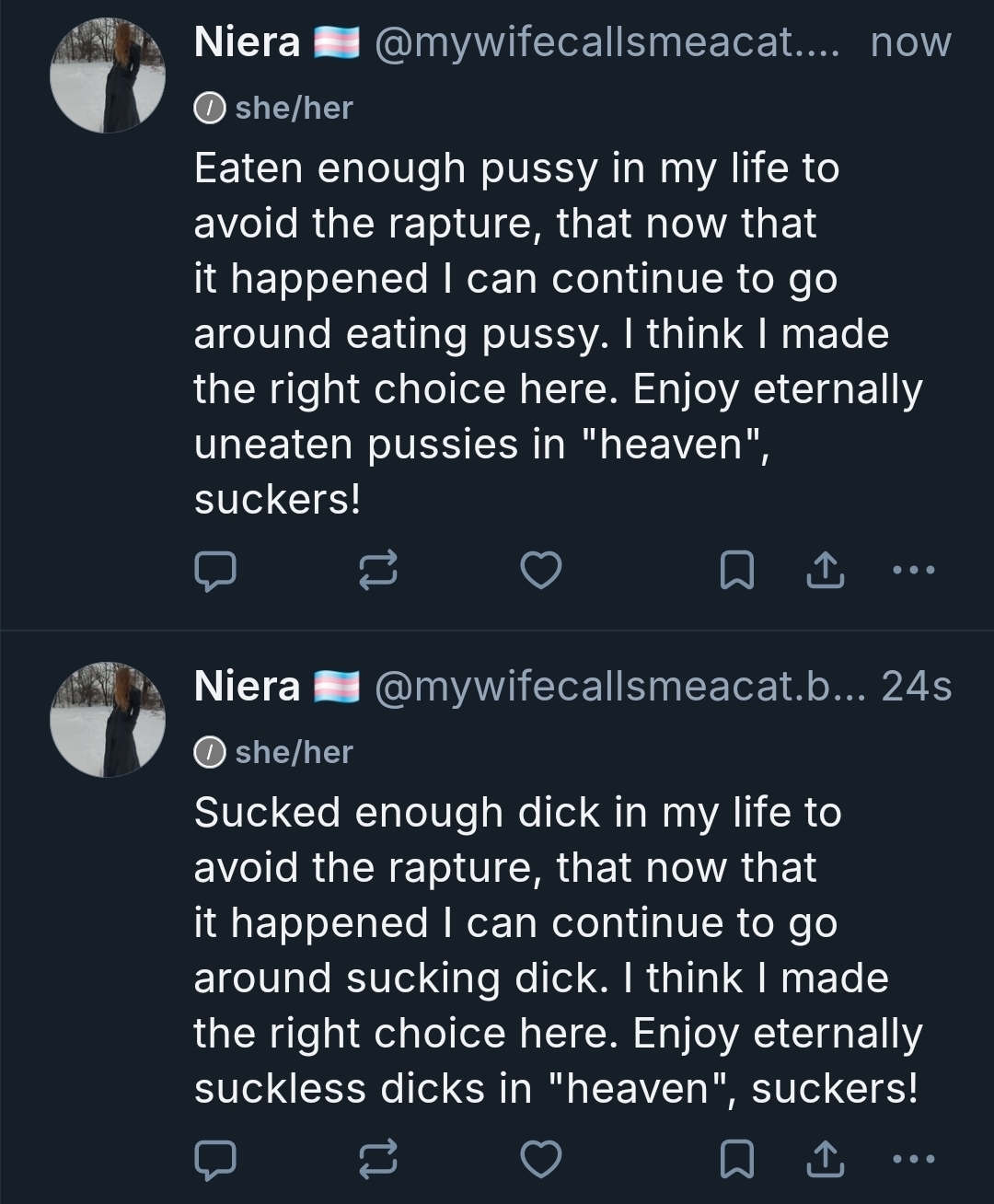Share the post timestamped now
994x1204 pixels.
[826, 571]
